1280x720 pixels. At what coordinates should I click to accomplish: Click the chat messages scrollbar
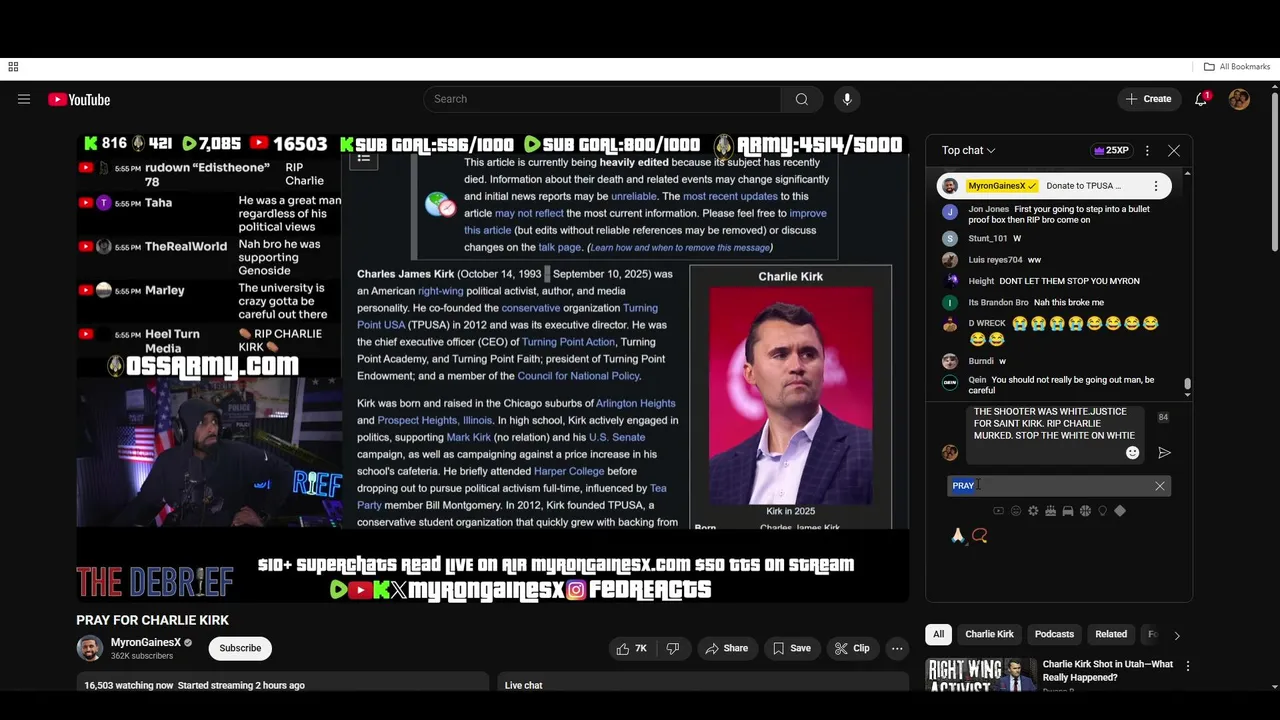1187,386
